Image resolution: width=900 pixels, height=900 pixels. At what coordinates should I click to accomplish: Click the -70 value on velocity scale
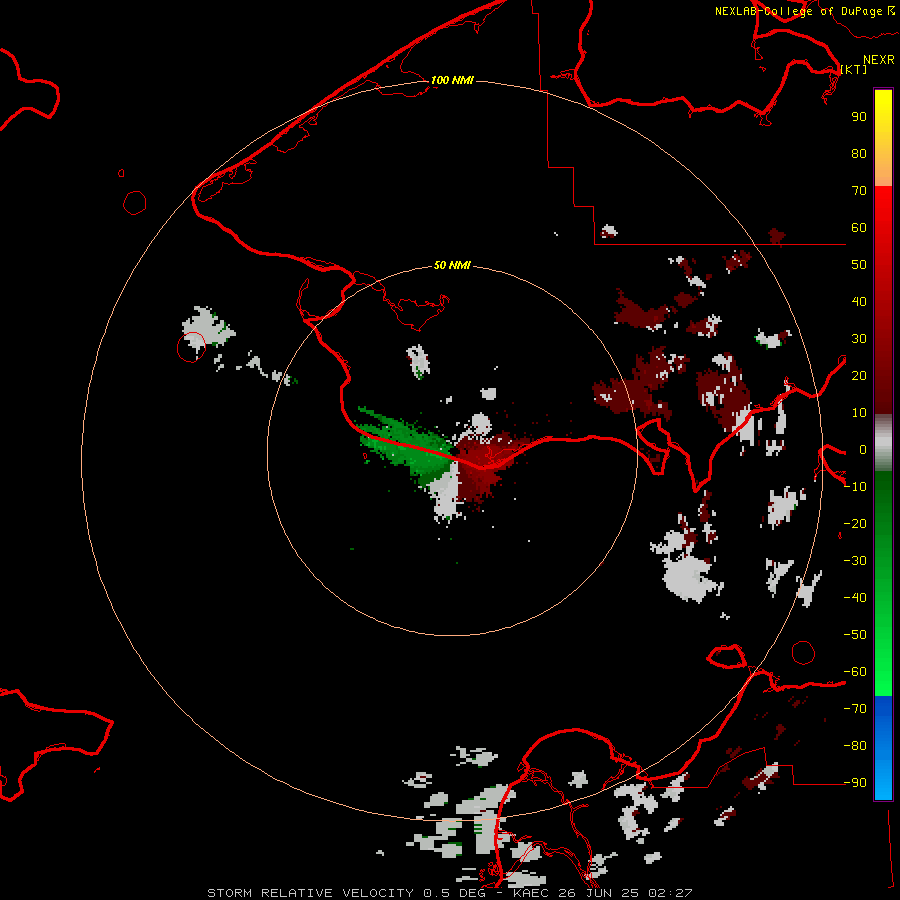[x=855, y=708]
